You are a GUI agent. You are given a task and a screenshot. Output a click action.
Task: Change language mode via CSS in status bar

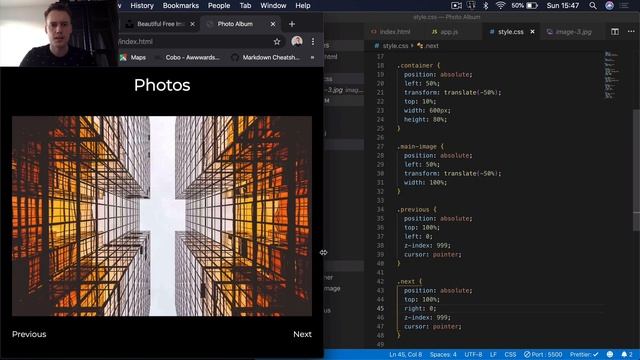(510, 354)
